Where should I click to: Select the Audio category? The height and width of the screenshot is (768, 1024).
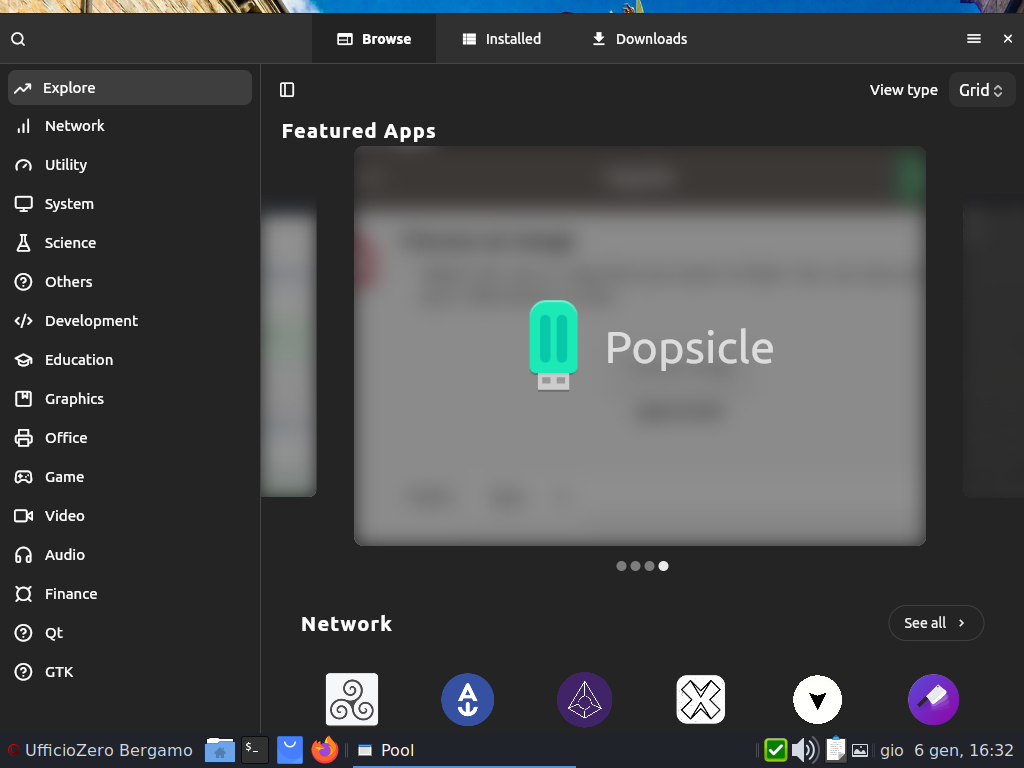[x=65, y=555]
